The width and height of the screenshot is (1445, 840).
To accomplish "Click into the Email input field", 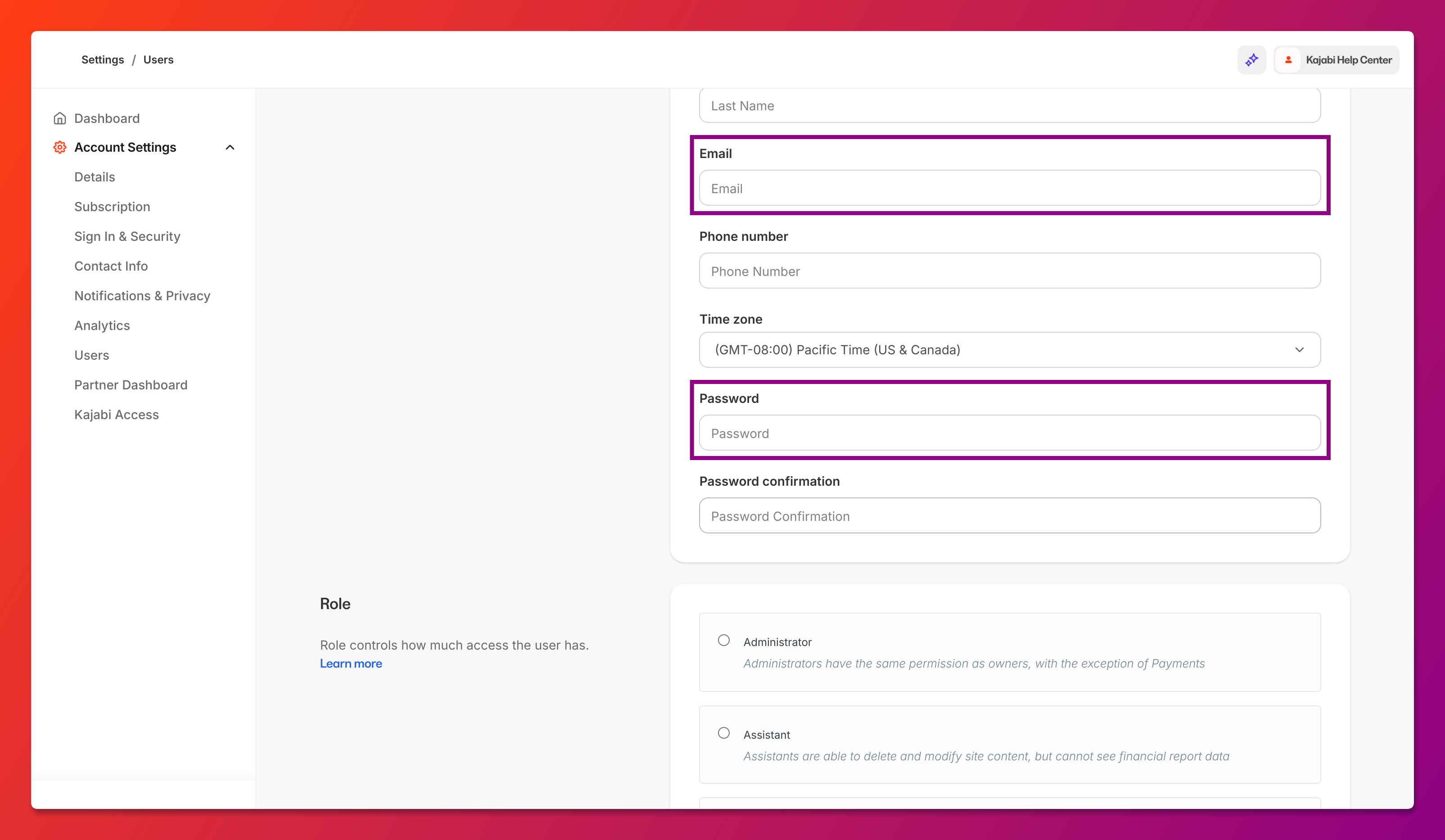I will [1010, 188].
